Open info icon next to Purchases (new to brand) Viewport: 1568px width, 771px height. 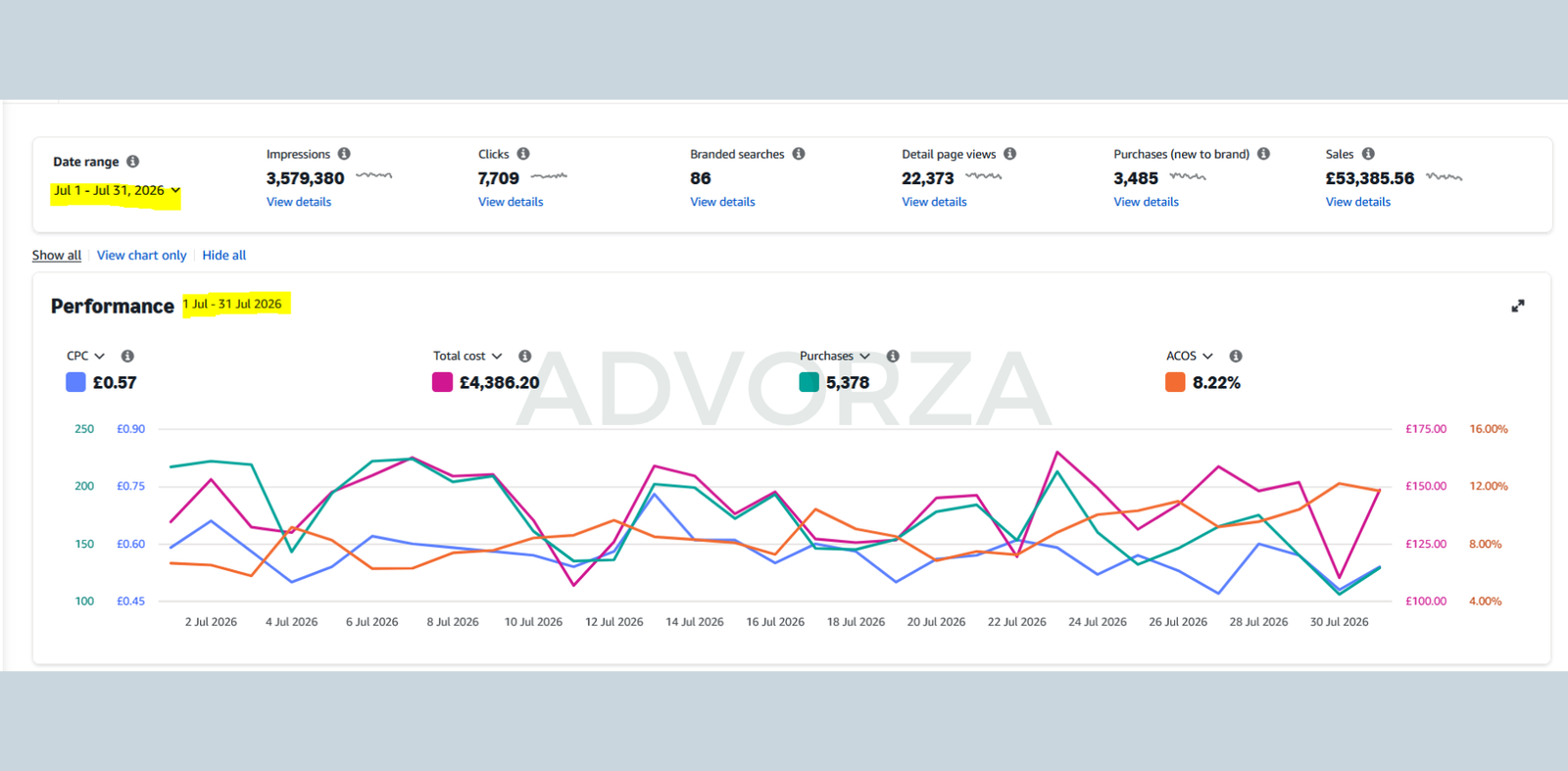pos(1264,154)
